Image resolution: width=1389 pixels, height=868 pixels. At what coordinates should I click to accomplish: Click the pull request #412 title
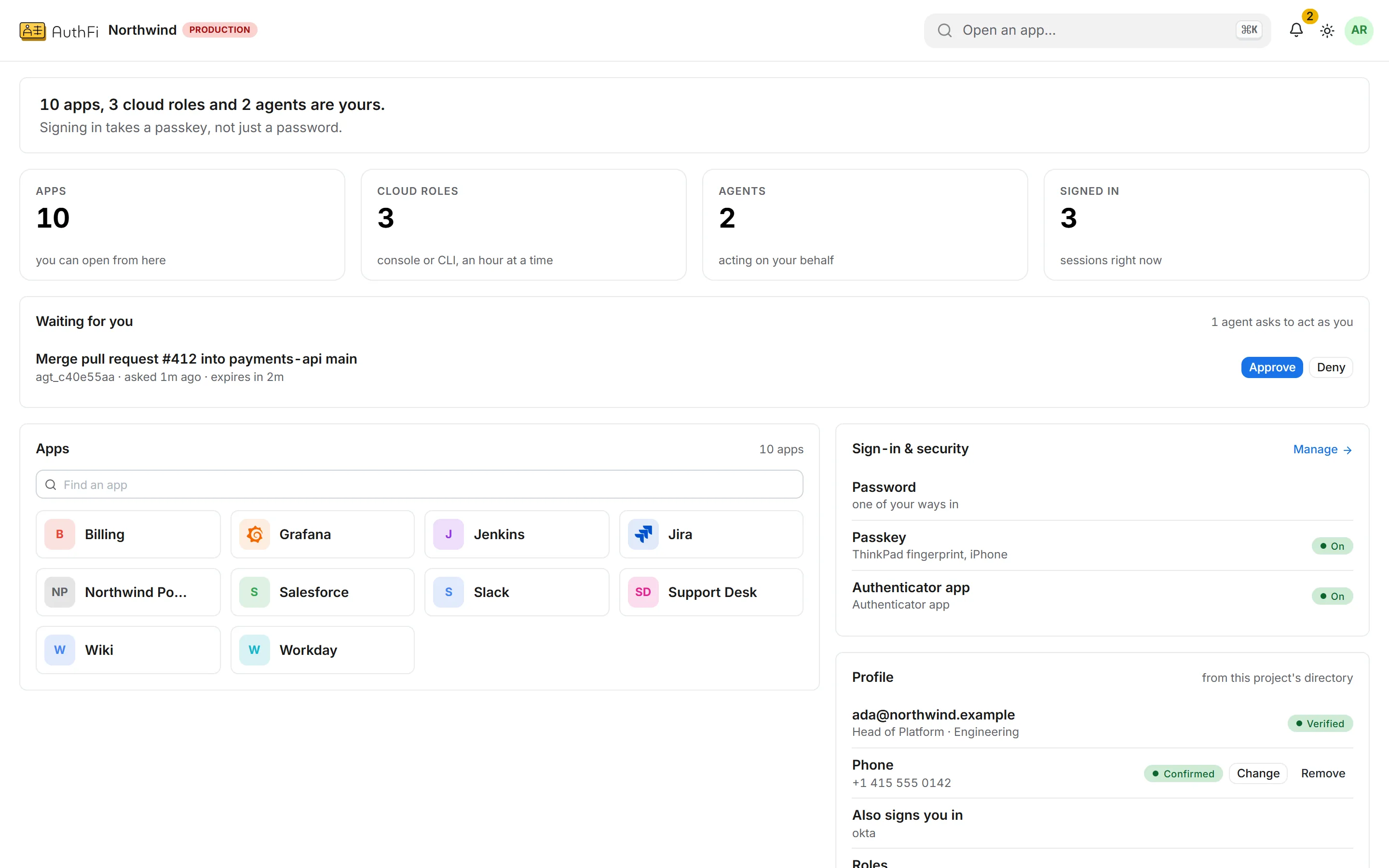(196, 359)
